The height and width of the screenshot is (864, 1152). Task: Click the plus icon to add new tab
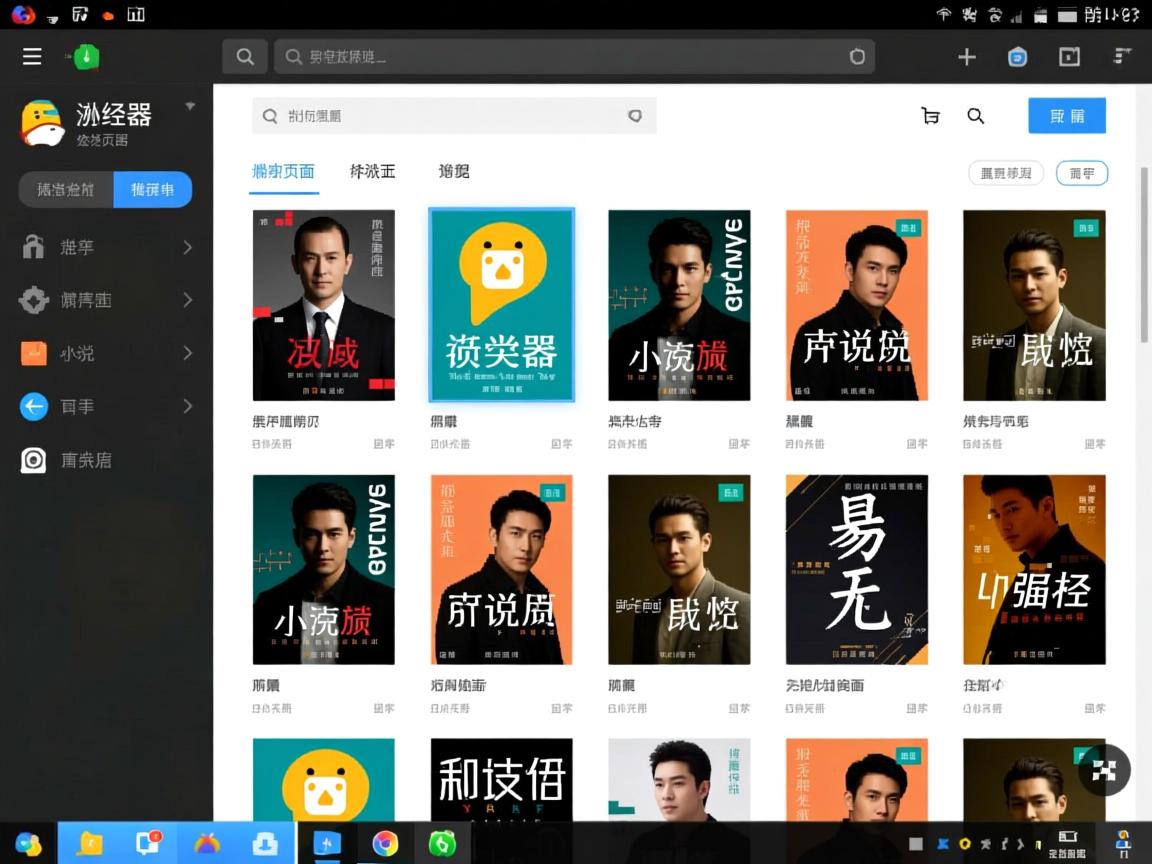click(966, 56)
